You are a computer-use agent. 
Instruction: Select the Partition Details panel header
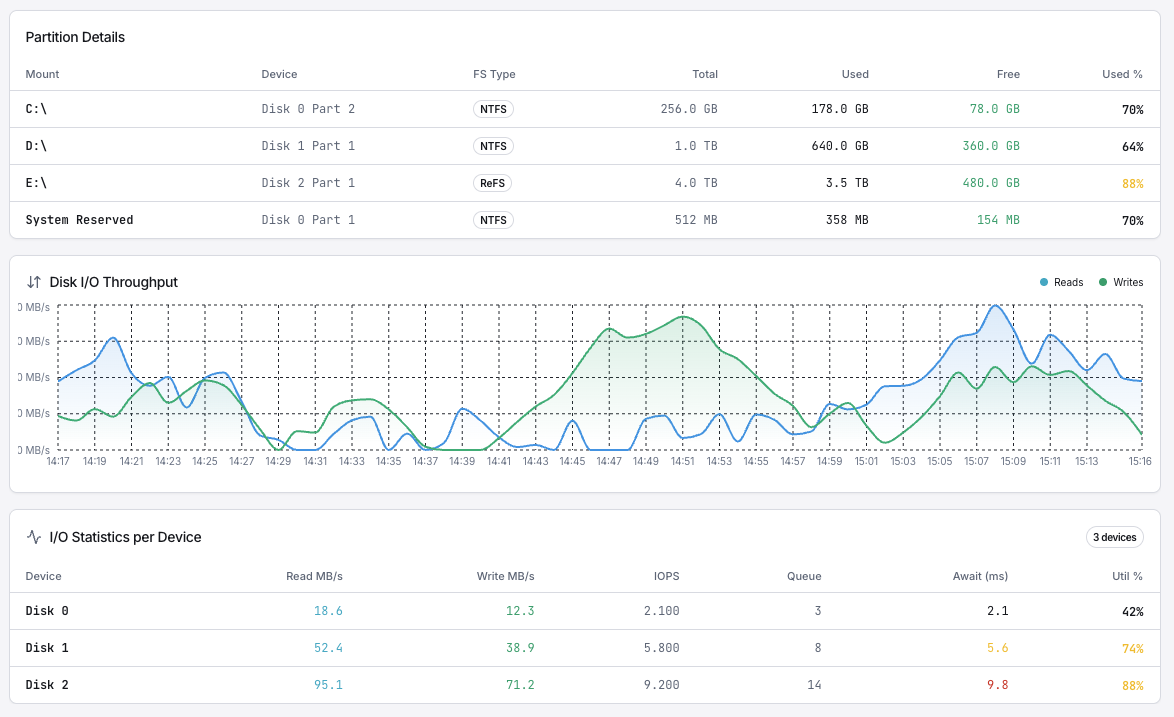tap(75, 37)
